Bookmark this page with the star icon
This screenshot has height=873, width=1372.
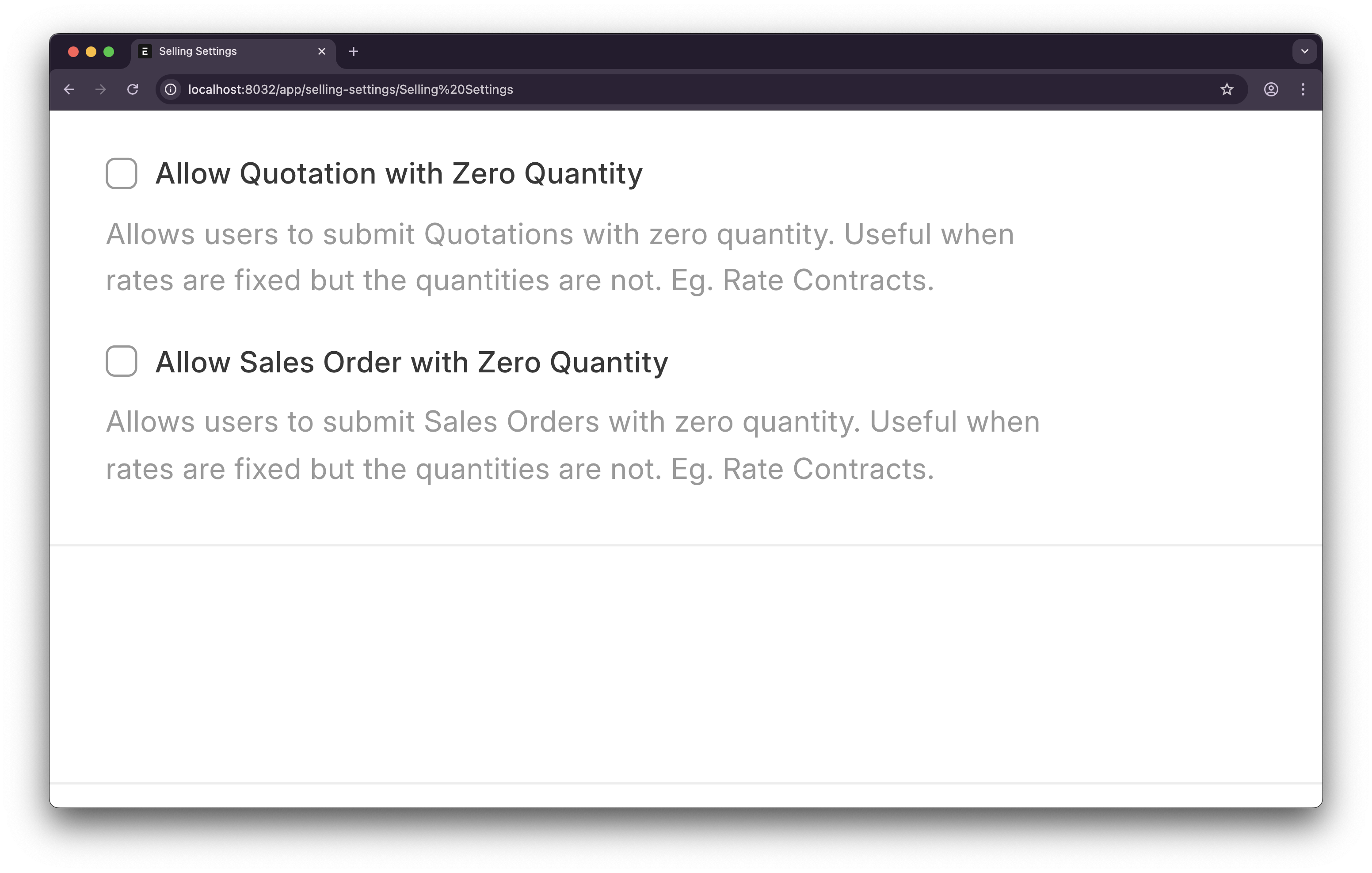[1227, 89]
